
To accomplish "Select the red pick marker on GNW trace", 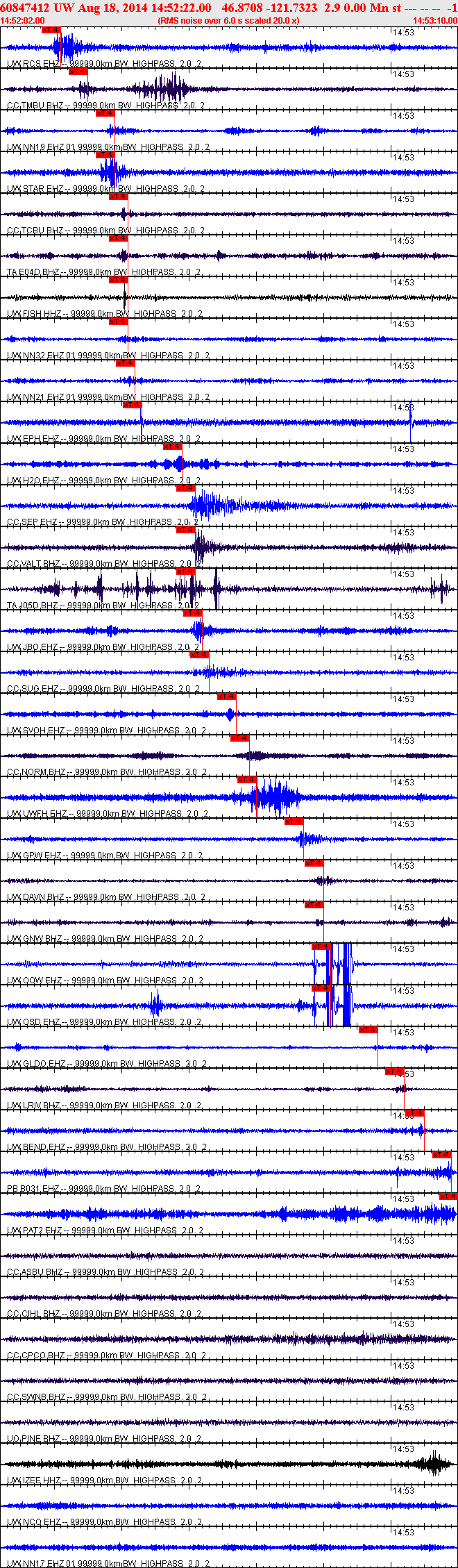I will pos(314,905).
